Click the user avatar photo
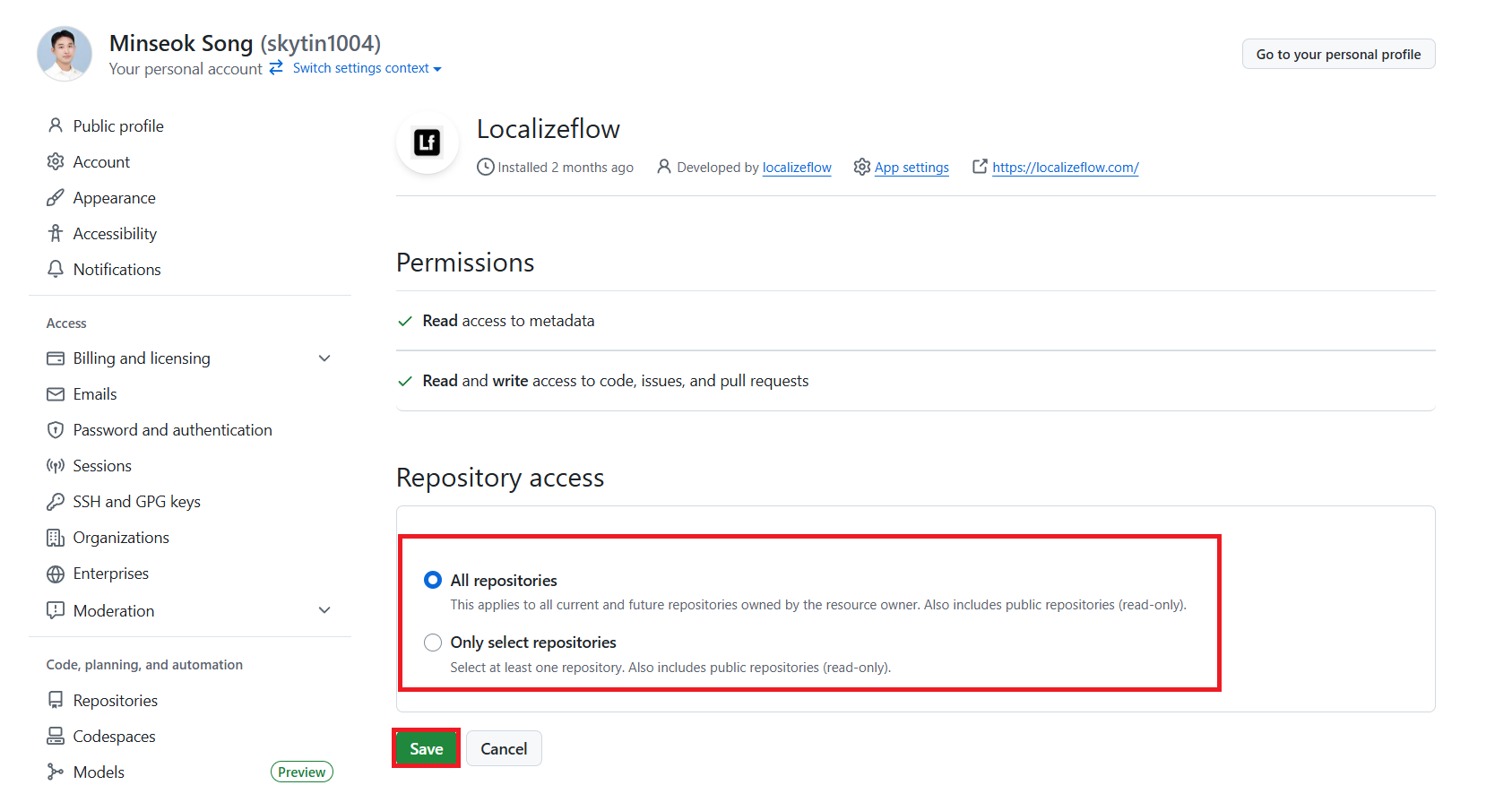Screen dimensions: 1512x785 tap(65, 54)
